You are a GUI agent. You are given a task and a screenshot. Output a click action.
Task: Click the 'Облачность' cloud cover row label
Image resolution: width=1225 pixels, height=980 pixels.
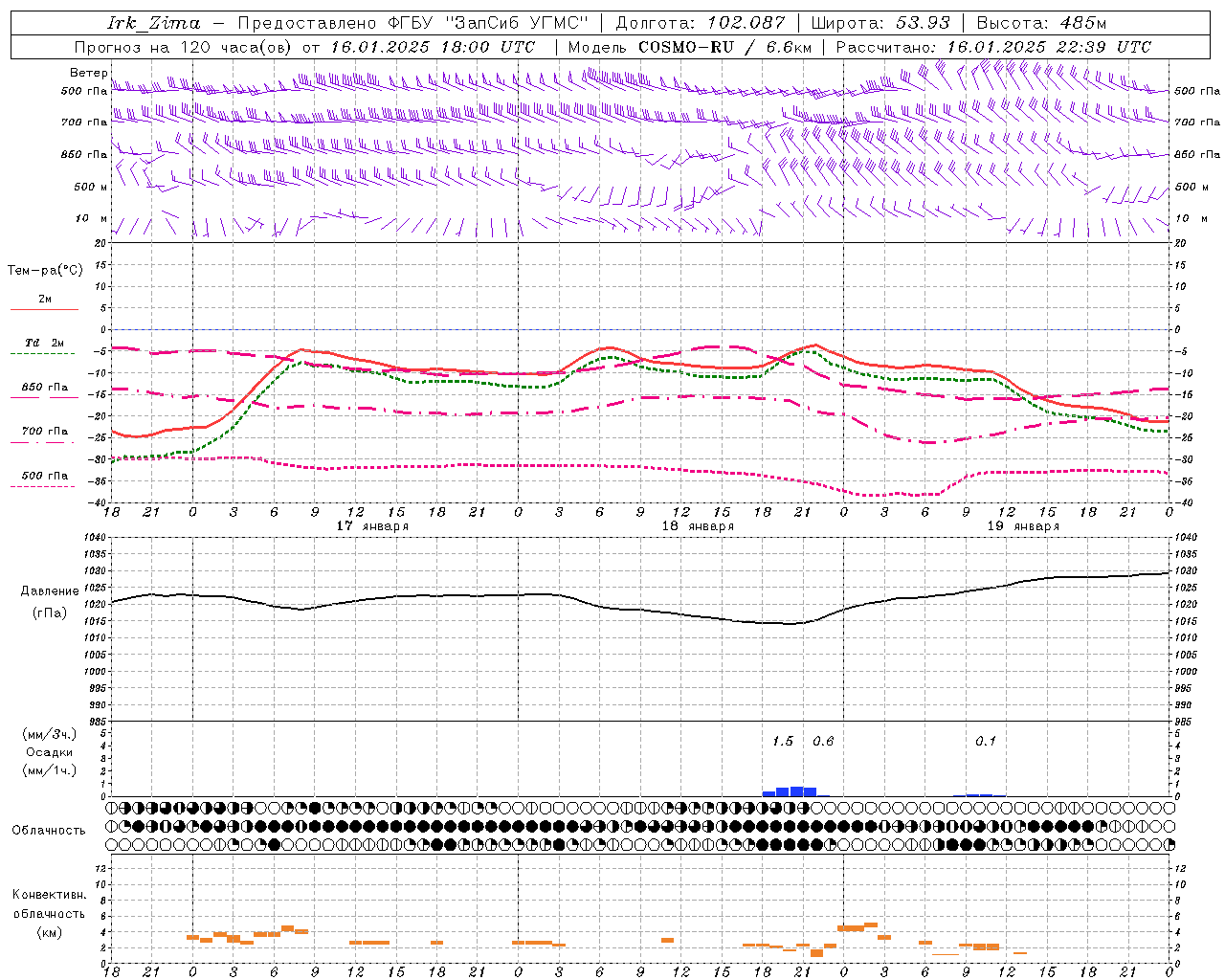tap(49, 830)
